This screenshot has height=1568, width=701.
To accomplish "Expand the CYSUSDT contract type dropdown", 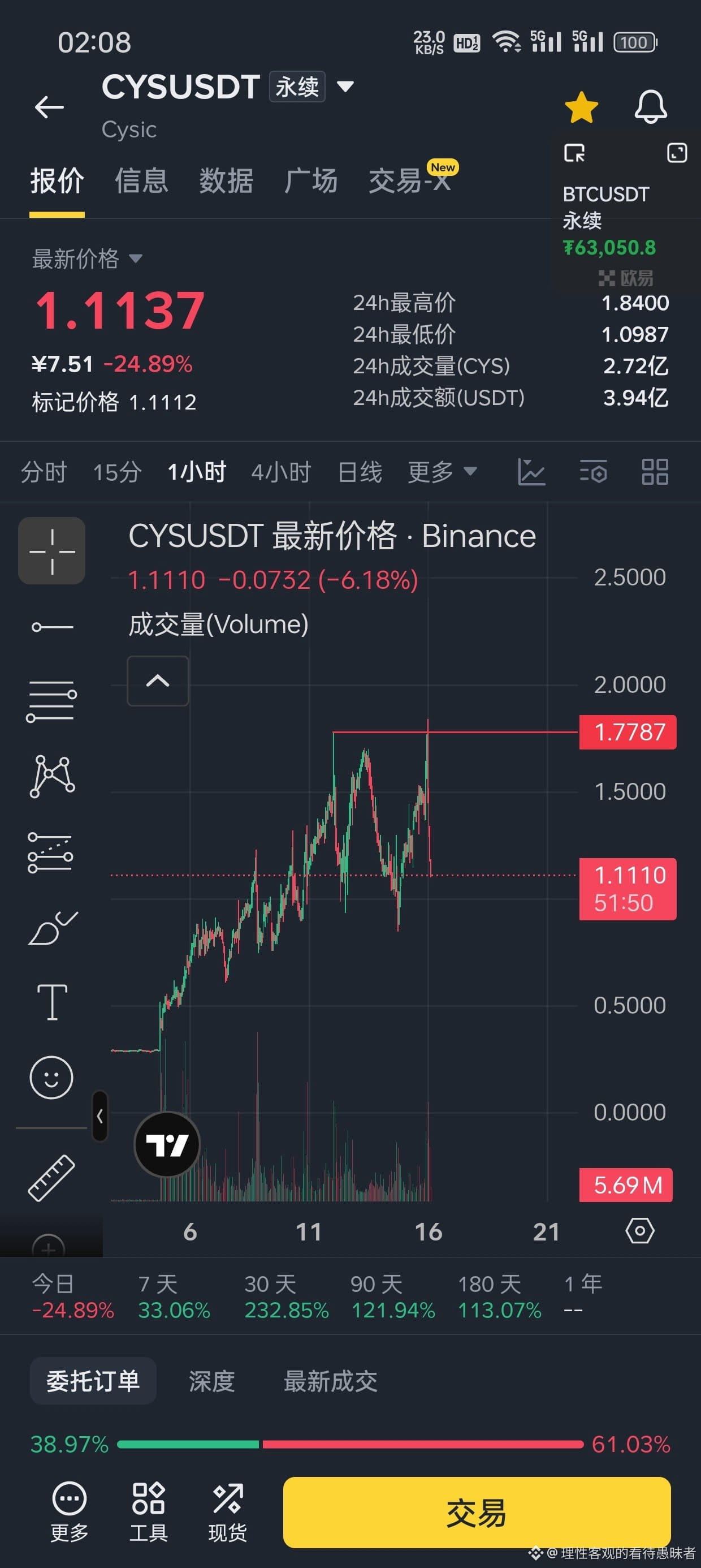I will (x=345, y=87).
